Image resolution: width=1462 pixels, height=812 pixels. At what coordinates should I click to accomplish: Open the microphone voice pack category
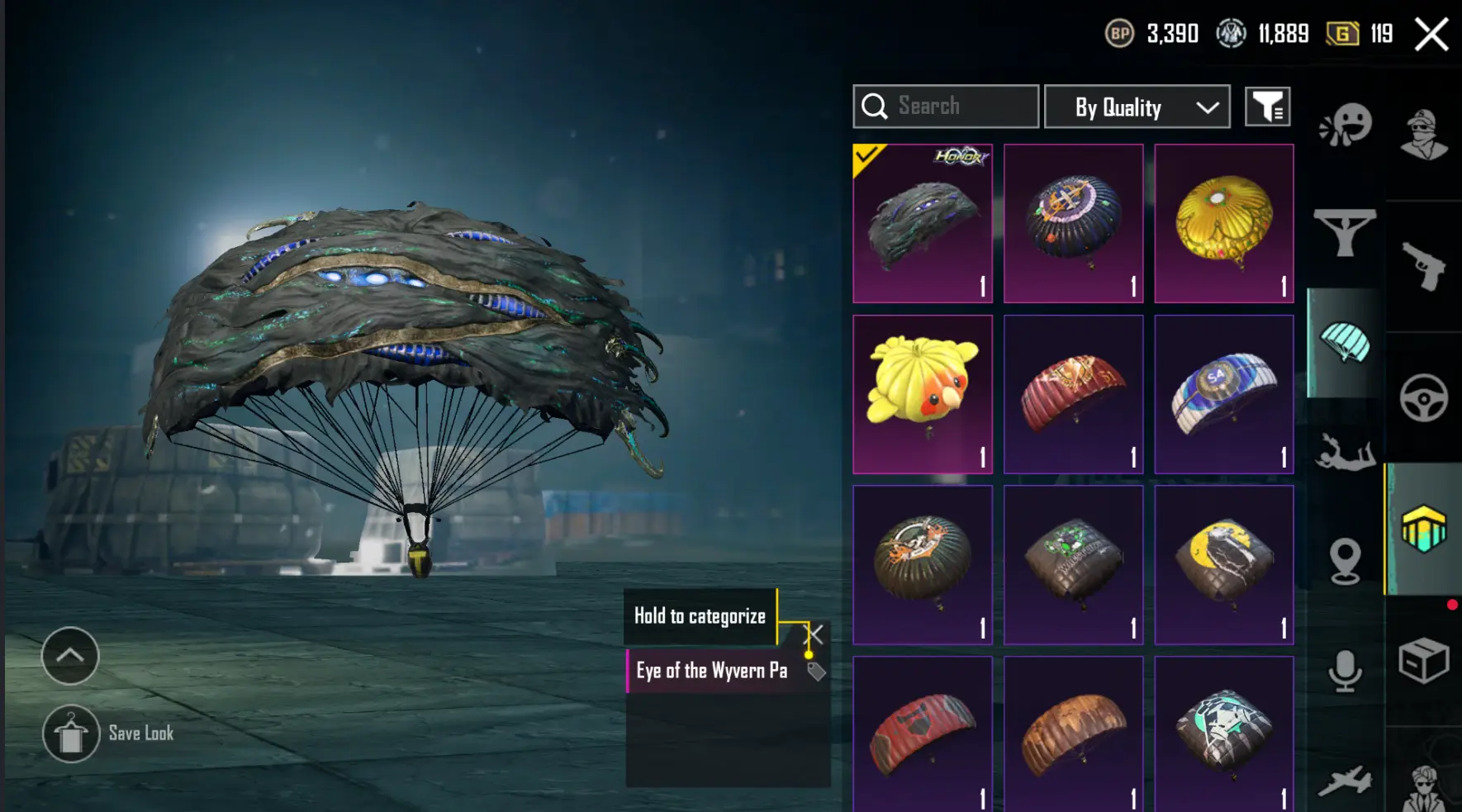1345,671
